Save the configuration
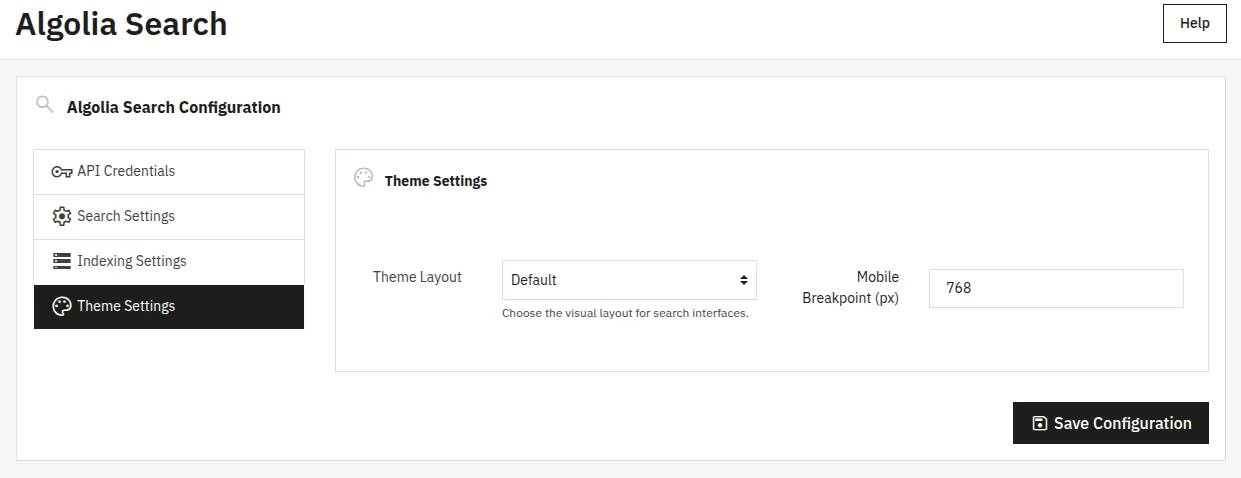 [1111, 423]
